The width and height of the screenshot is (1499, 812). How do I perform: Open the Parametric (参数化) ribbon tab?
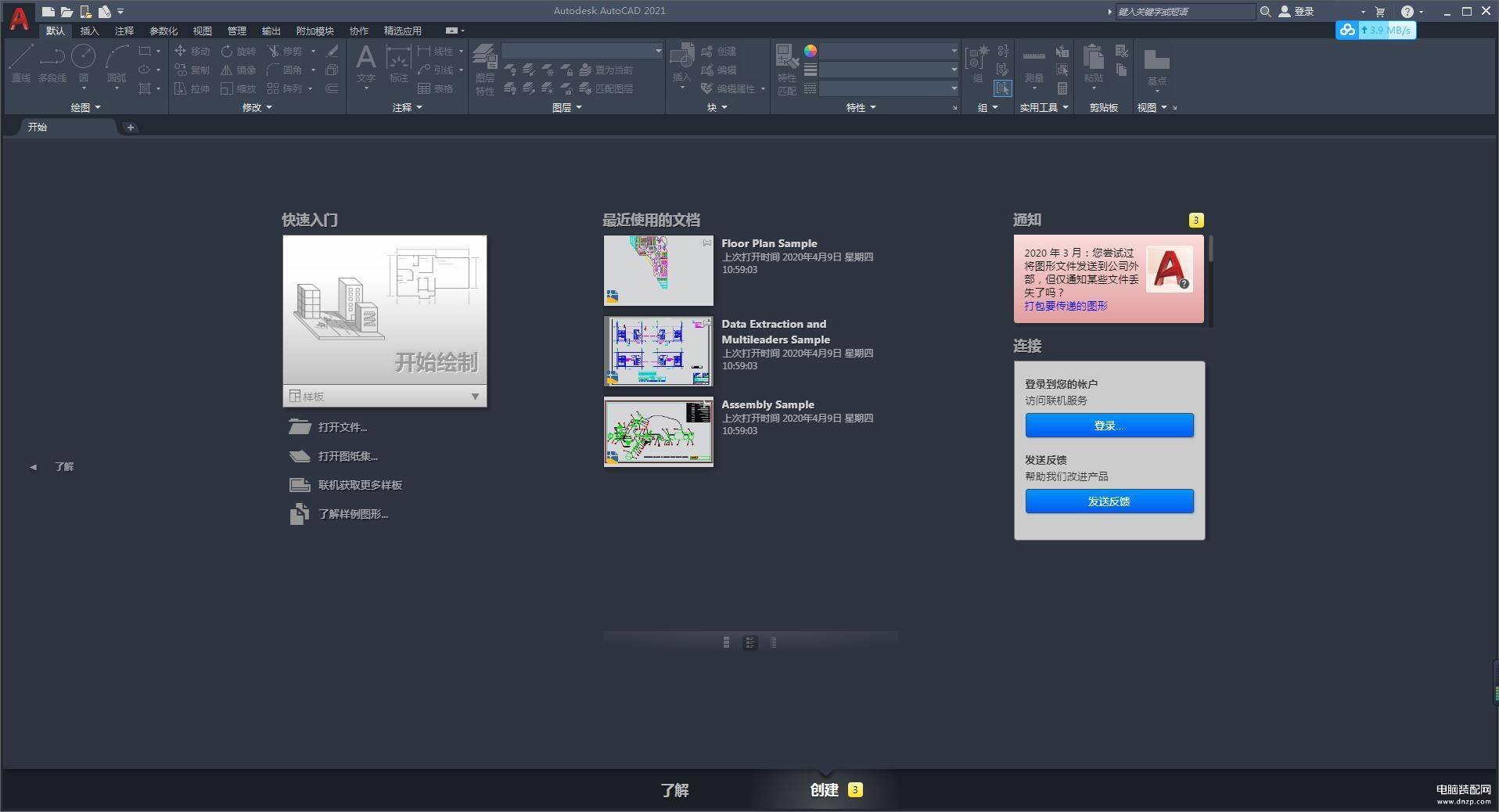click(x=164, y=31)
